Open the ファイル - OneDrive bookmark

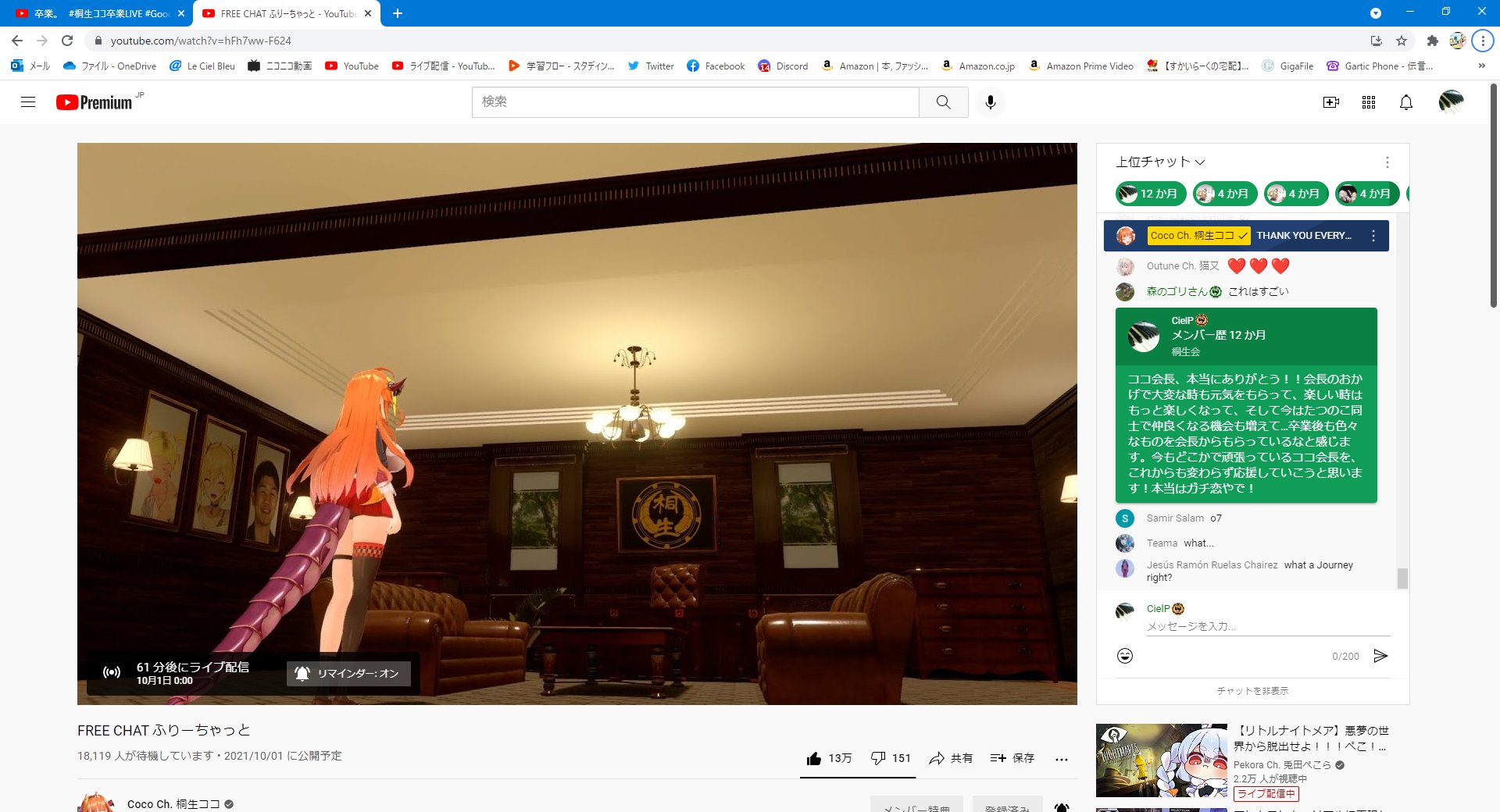[109, 66]
